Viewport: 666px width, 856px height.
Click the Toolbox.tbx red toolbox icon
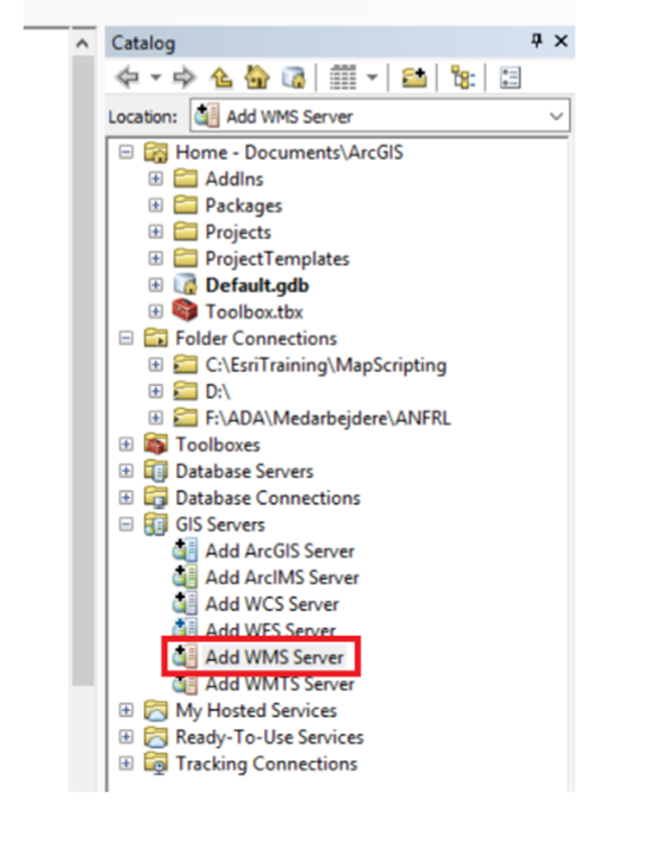(x=185, y=311)
